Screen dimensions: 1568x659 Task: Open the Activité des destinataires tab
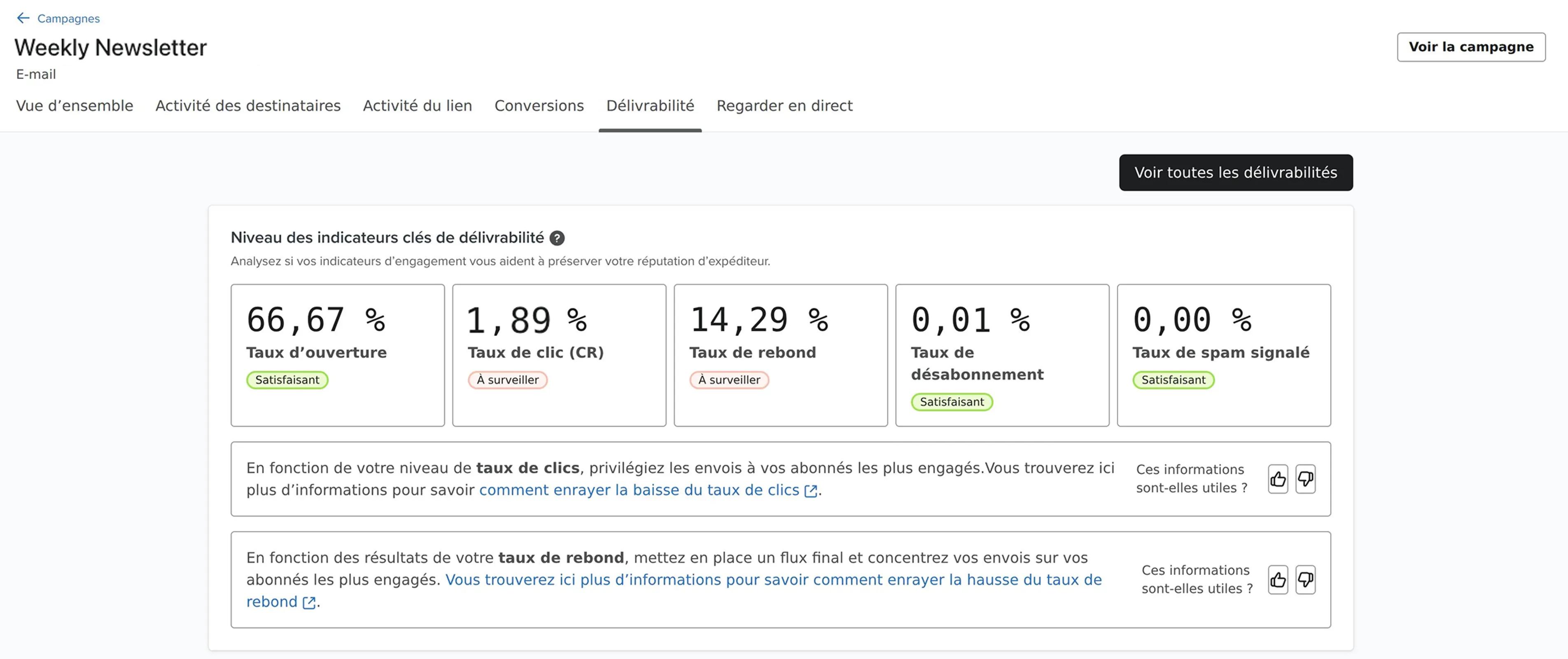[248, 106]
